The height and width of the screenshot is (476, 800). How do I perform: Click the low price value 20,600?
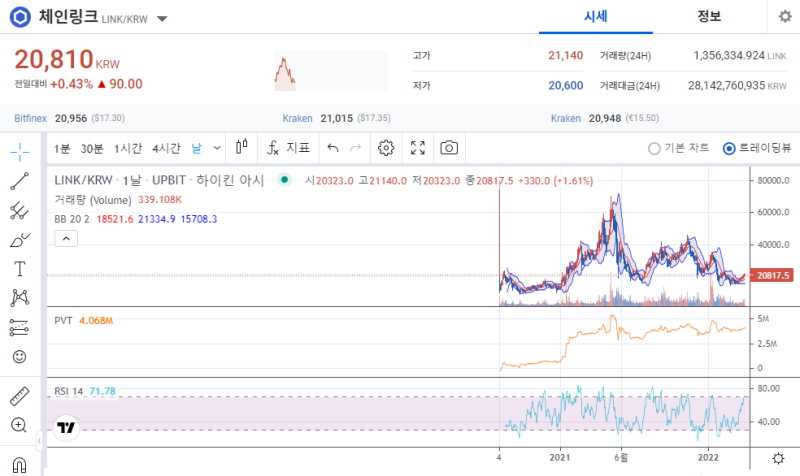pos(565,85)
